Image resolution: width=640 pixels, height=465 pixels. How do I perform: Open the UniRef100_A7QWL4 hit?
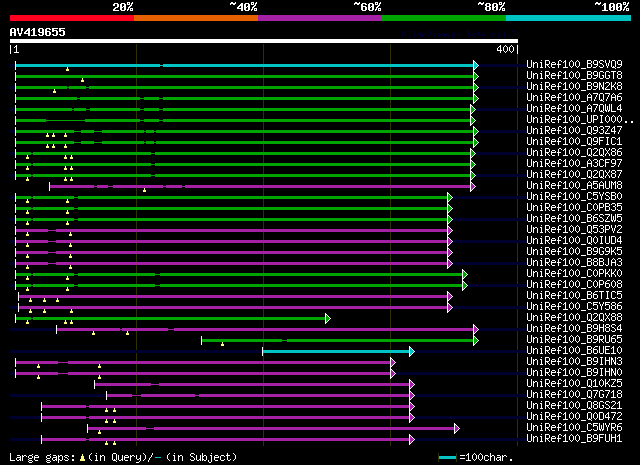(574, 109)
